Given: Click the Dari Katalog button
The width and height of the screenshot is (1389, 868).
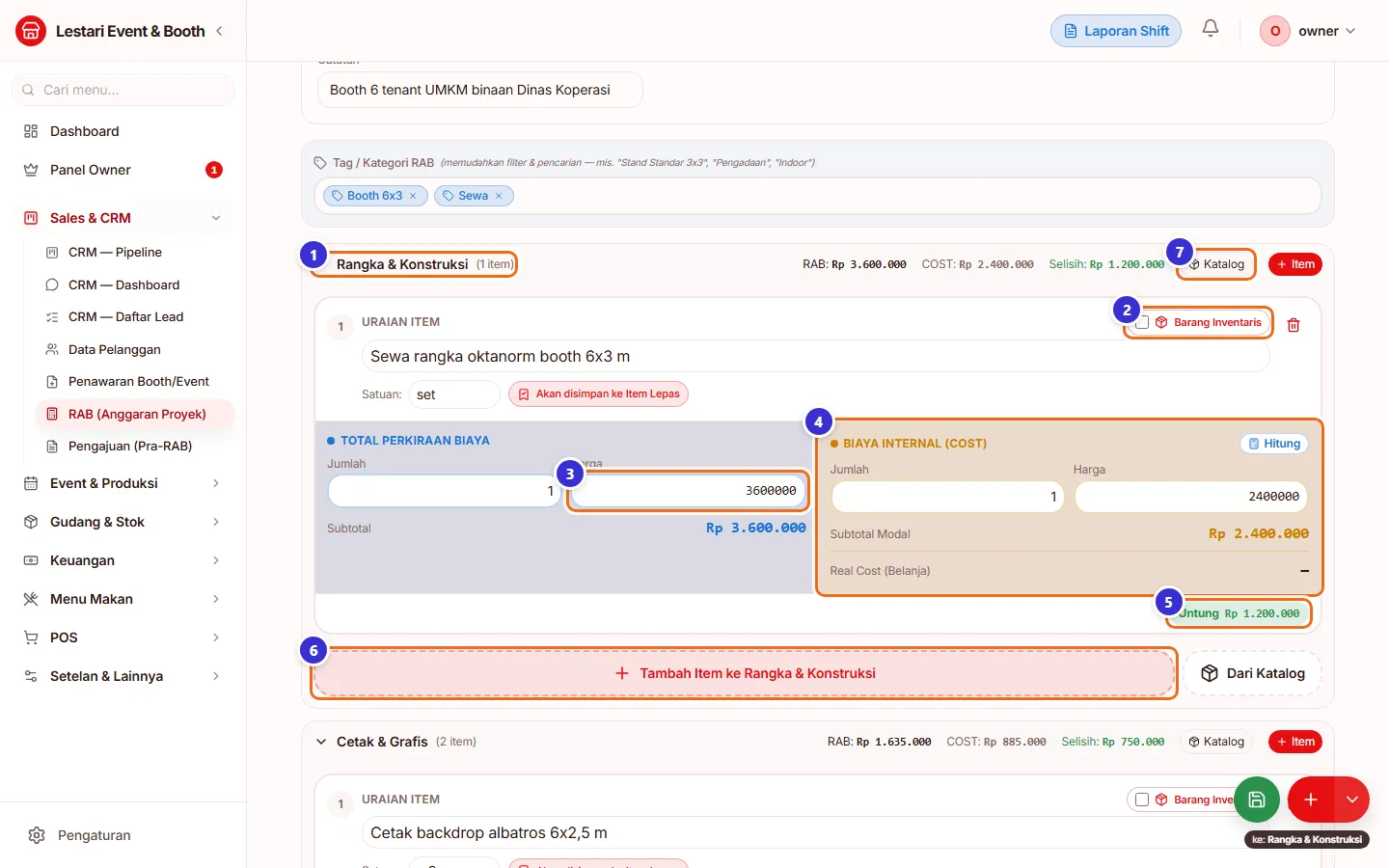Looking at the screenshot, I should pos(1253,673).
